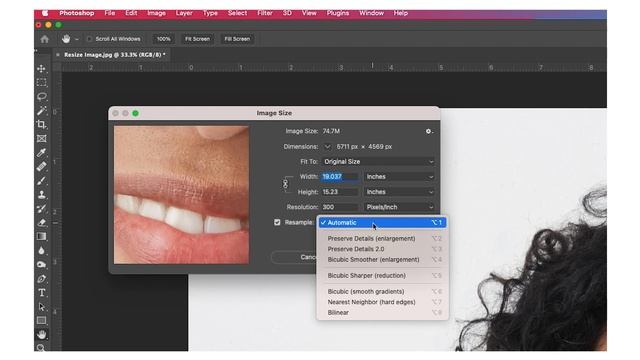The height and width of the screenshot is (360, 640).
Task: Select the History Brush tool
Action: click(x=42, y=209)
